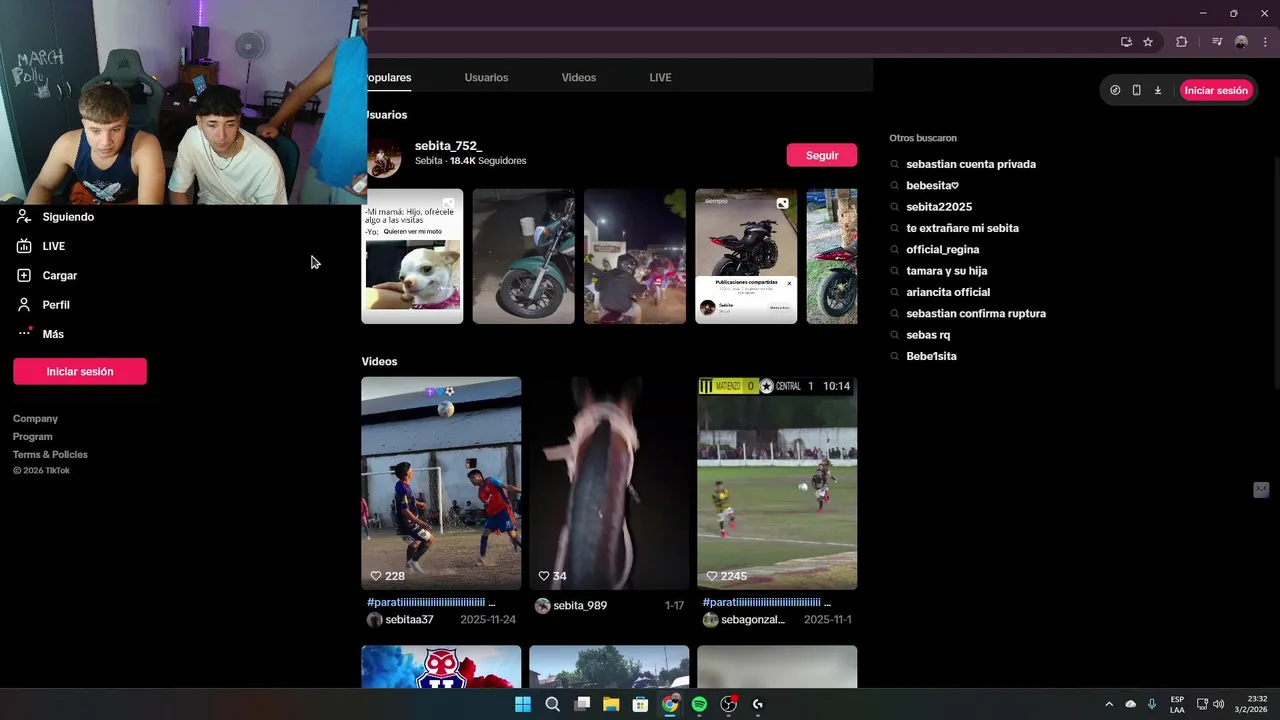This screenshot has width=1280, height=720.
Task: Switch to the Populares tab
Action: 388,77
